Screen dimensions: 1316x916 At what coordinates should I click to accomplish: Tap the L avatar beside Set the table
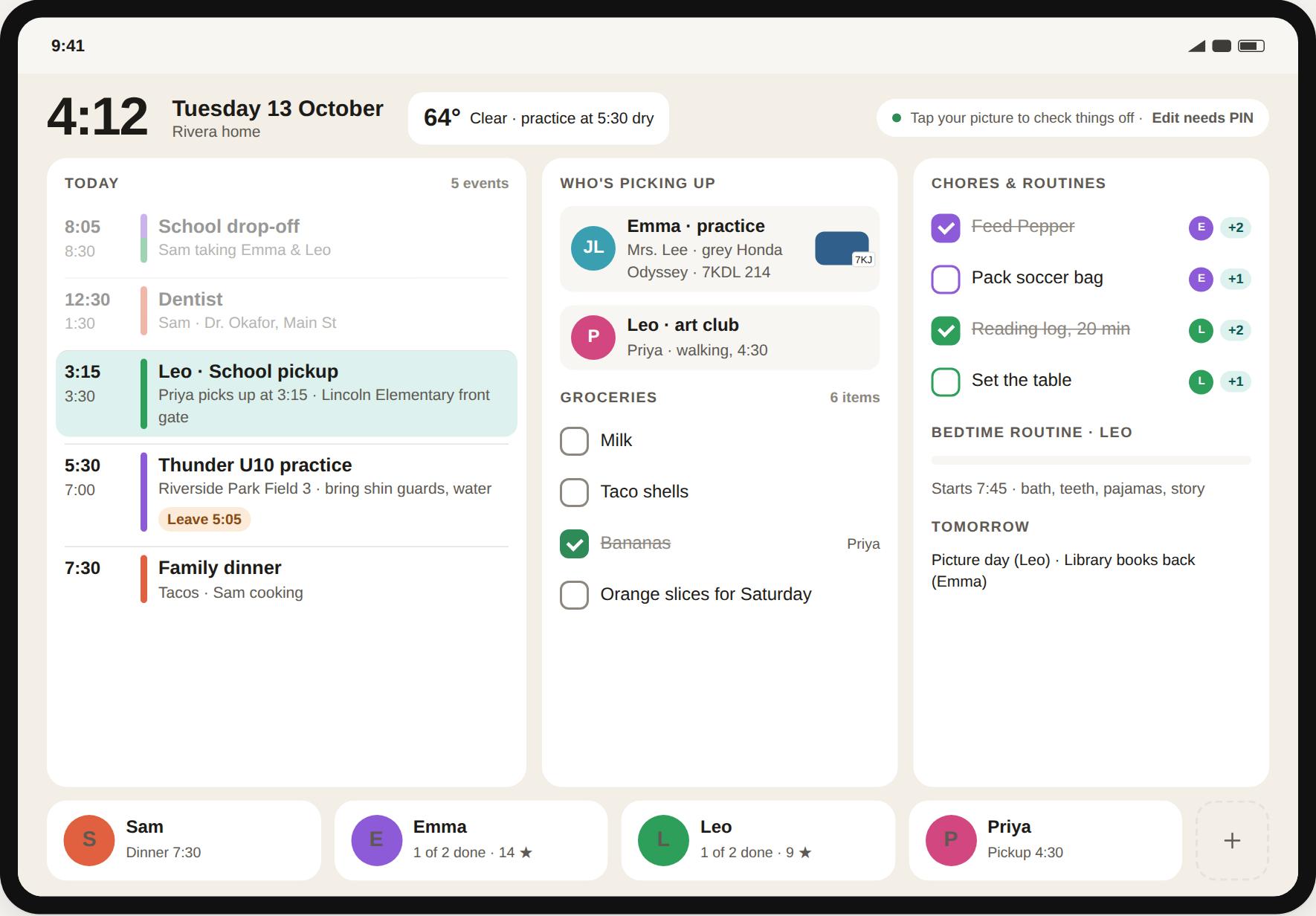[1201, 381]
